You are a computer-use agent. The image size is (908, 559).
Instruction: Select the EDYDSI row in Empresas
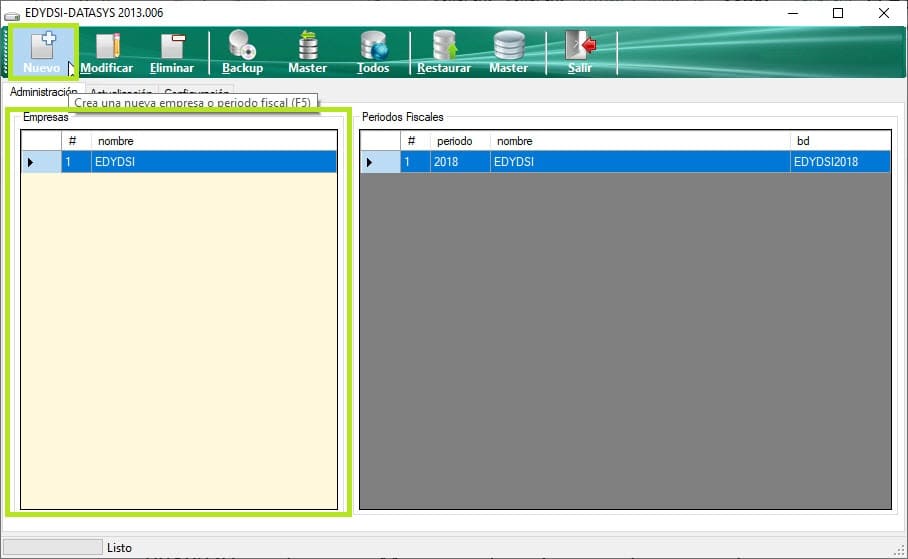point(214,161)
